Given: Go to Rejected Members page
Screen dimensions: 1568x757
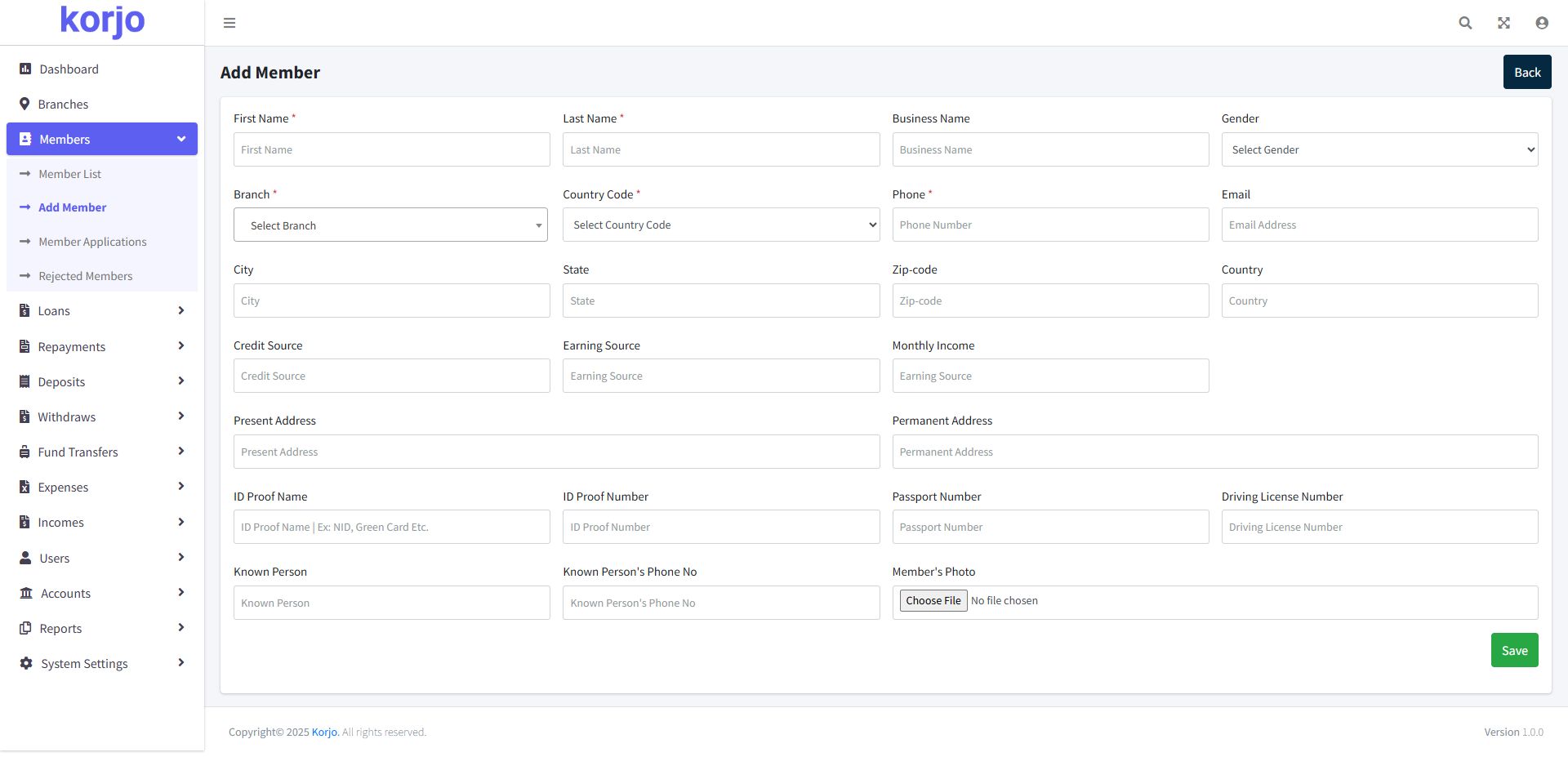Looking at the screenshot, I should [x=85, y=277].
